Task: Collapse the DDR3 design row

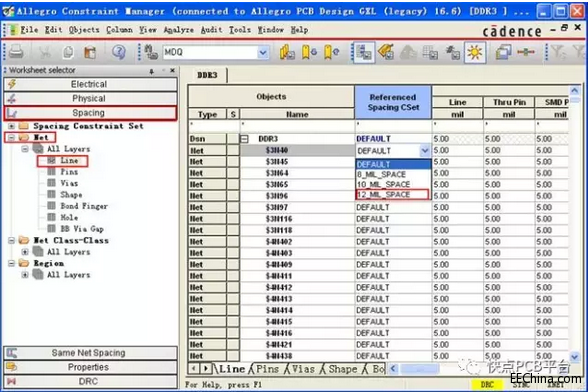Action: [x=244, y=139]
